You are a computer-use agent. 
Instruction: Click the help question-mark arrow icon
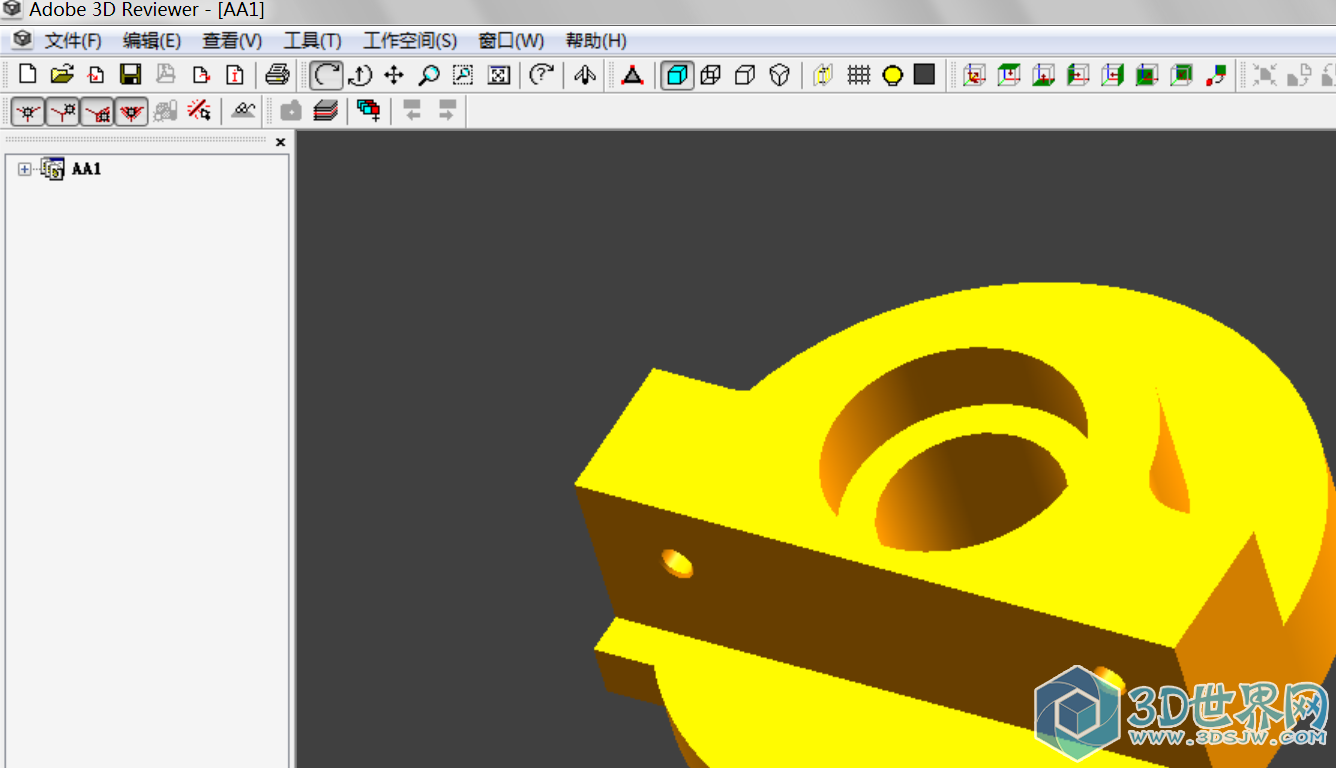pyautogui.click(x=541, y=75)
